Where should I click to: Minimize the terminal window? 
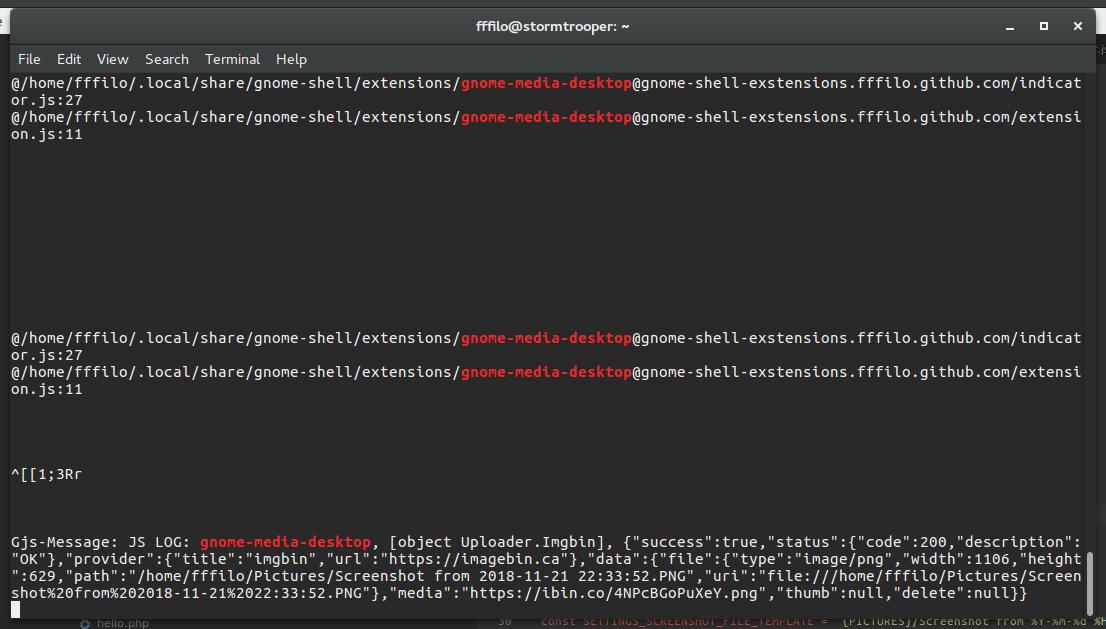[x=1010, y=27]
